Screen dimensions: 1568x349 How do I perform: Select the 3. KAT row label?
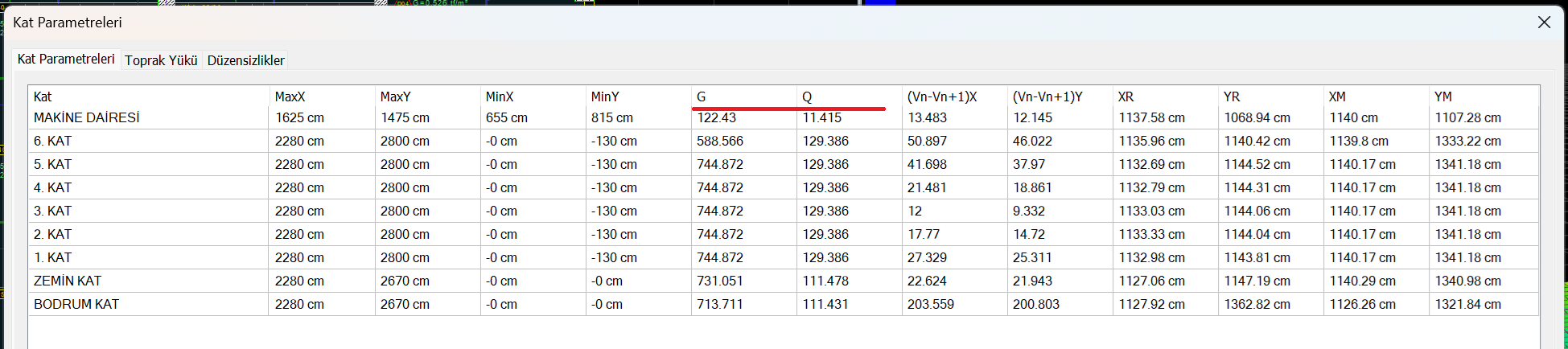[x=53, y=211]
